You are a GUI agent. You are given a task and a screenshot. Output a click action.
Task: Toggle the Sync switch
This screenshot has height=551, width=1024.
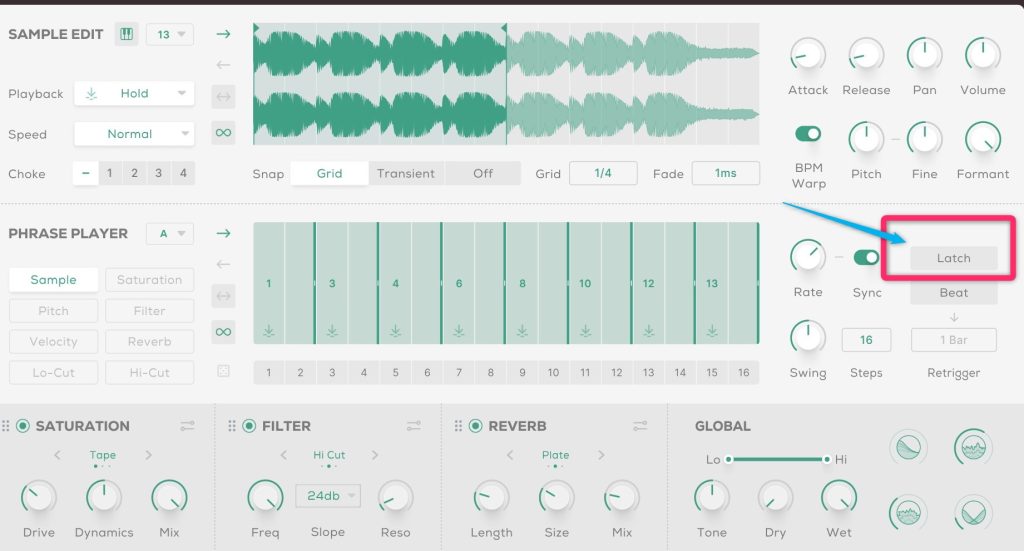pos(866,257)
